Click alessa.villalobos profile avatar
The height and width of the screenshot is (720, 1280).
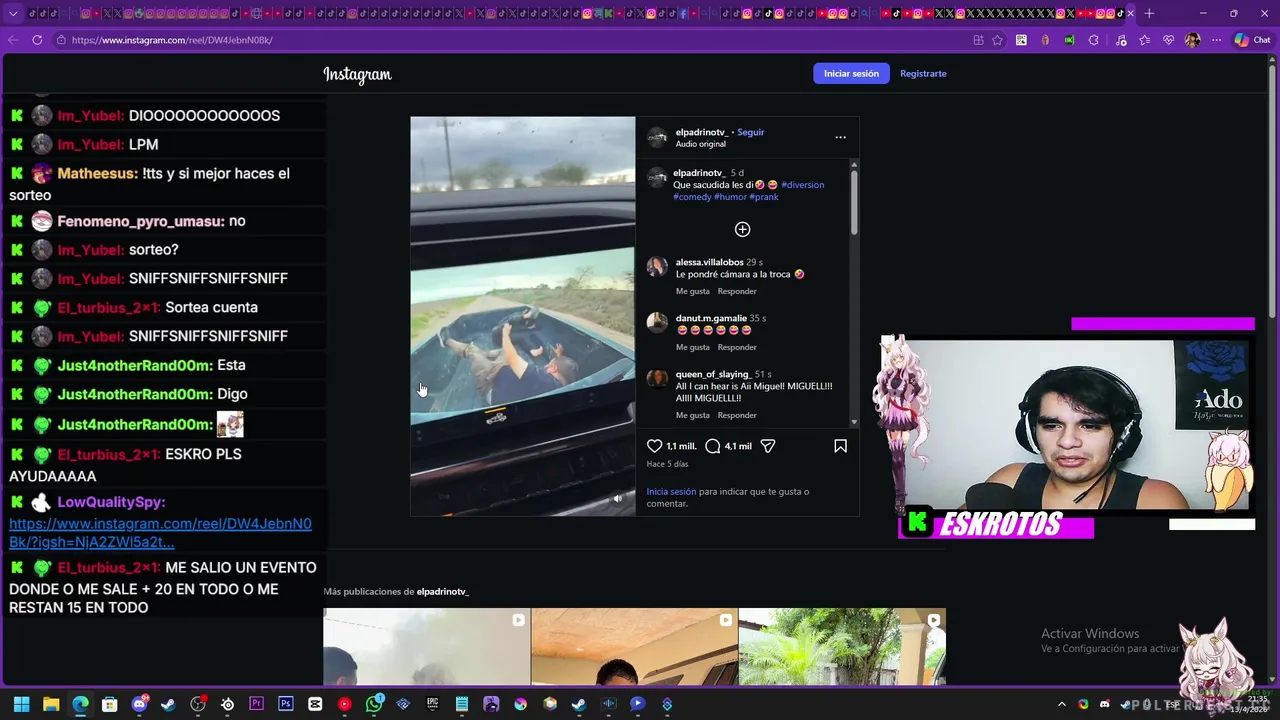(x=657, y=266)
